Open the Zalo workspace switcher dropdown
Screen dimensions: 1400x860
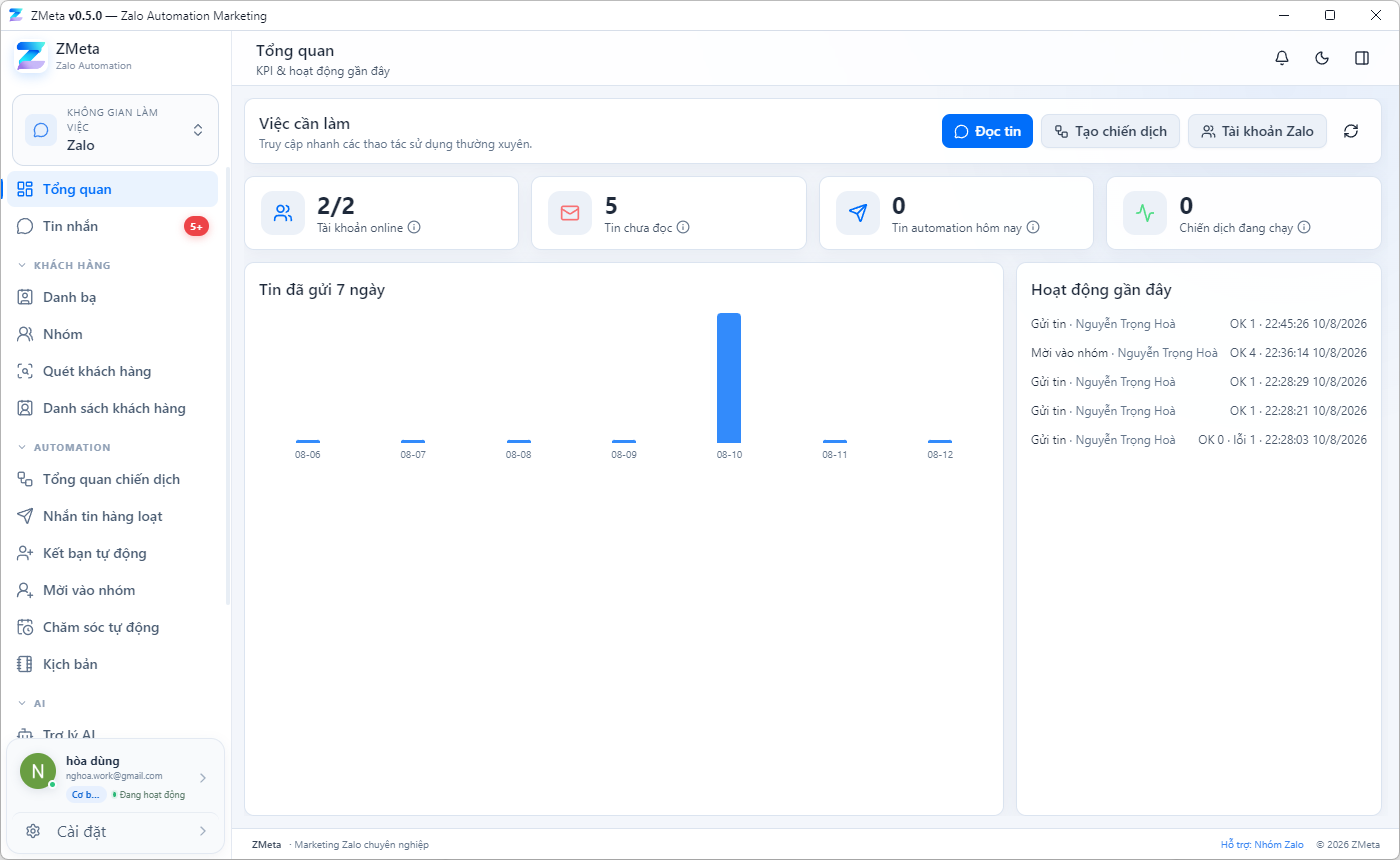pyautogui.click(x=115, y=130)
